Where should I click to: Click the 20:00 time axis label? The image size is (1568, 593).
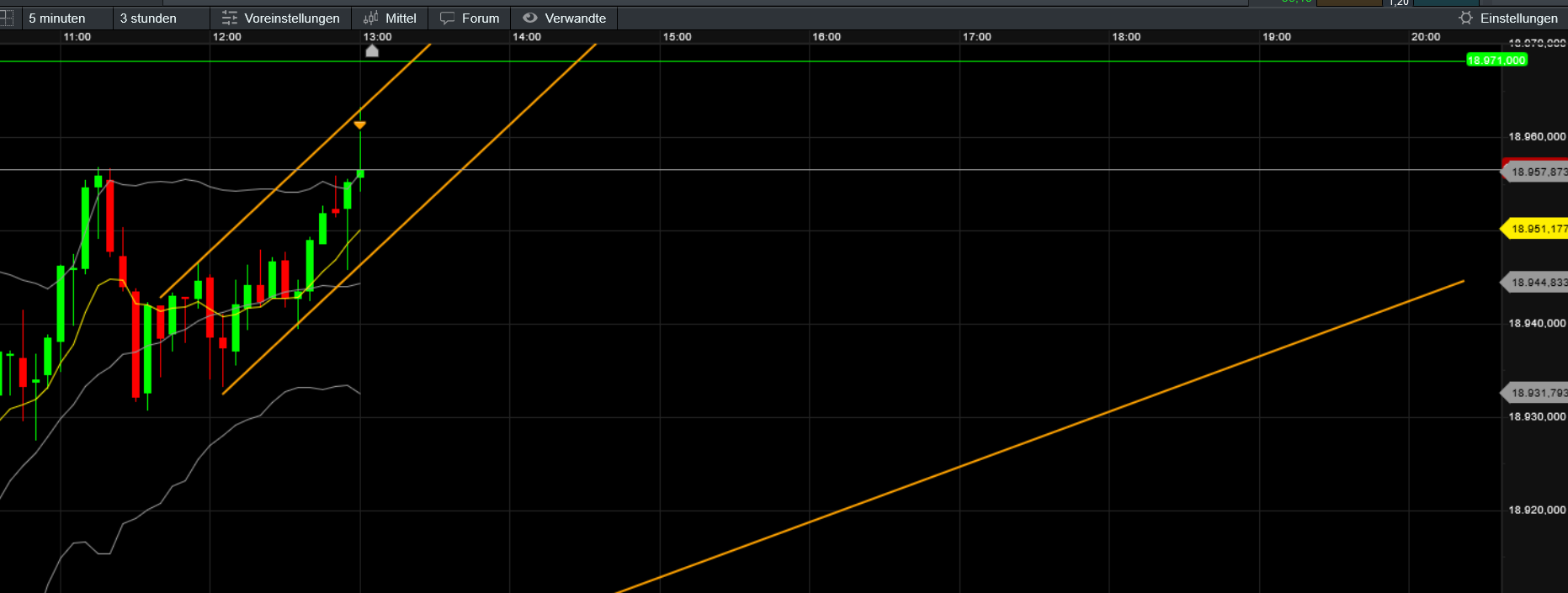(x=1426, y=37)
